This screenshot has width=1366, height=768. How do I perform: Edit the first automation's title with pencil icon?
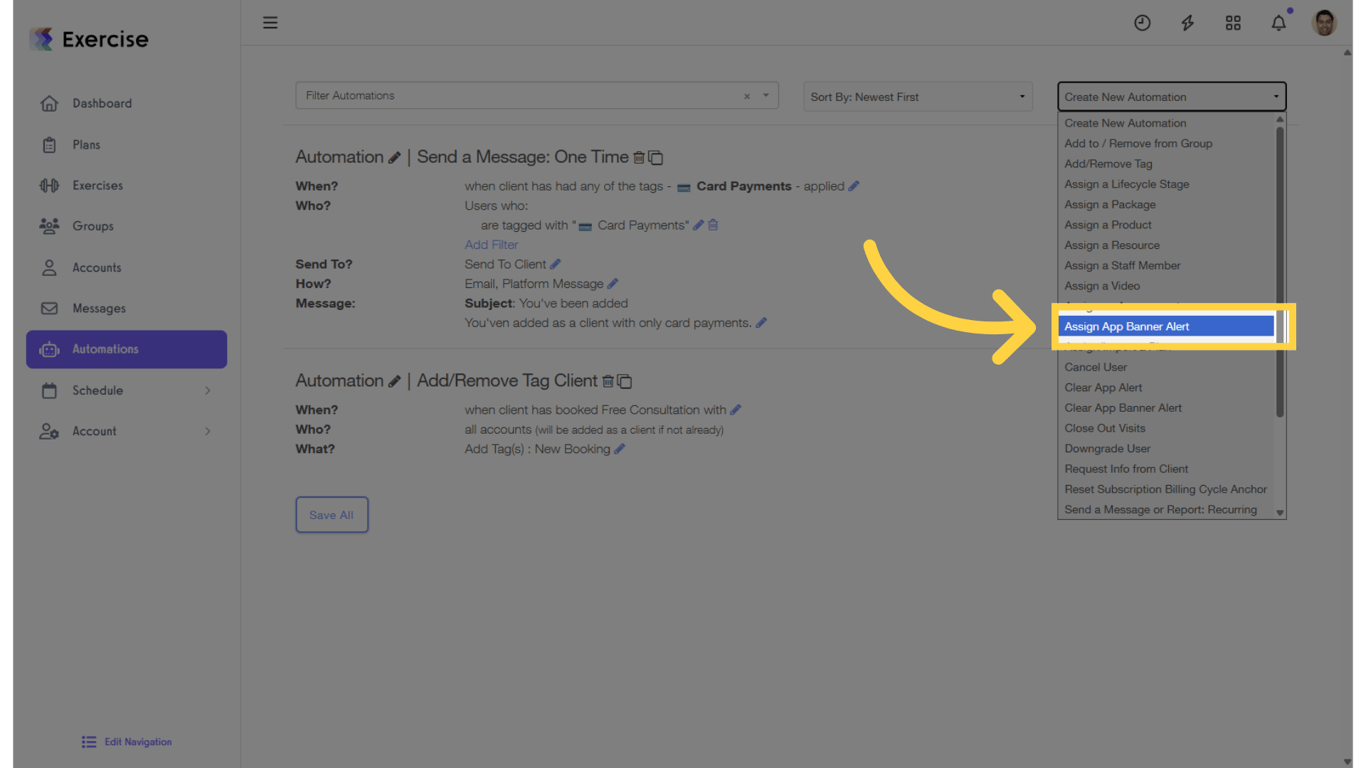393,156
